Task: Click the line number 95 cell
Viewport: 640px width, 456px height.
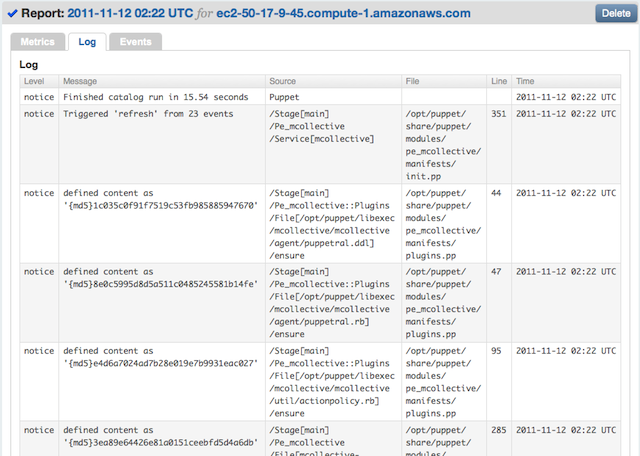Action: (497, 351)
